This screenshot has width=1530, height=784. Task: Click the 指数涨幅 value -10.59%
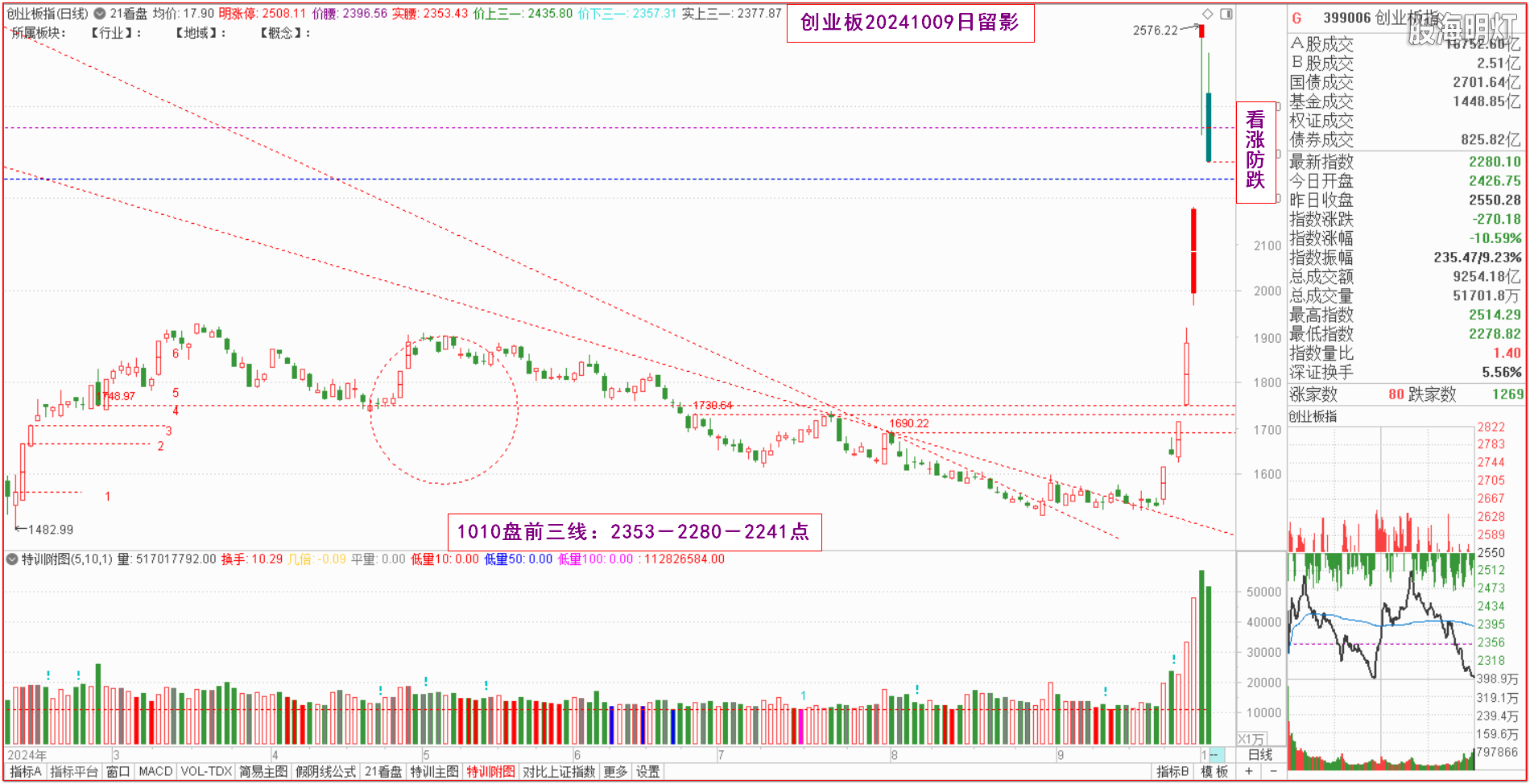1495,238
